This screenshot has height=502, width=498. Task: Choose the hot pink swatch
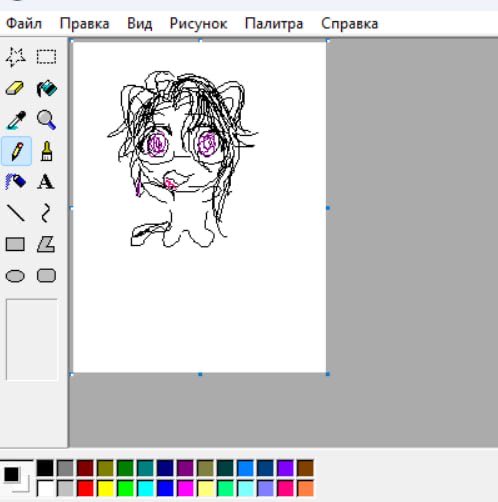pos(285,488)
